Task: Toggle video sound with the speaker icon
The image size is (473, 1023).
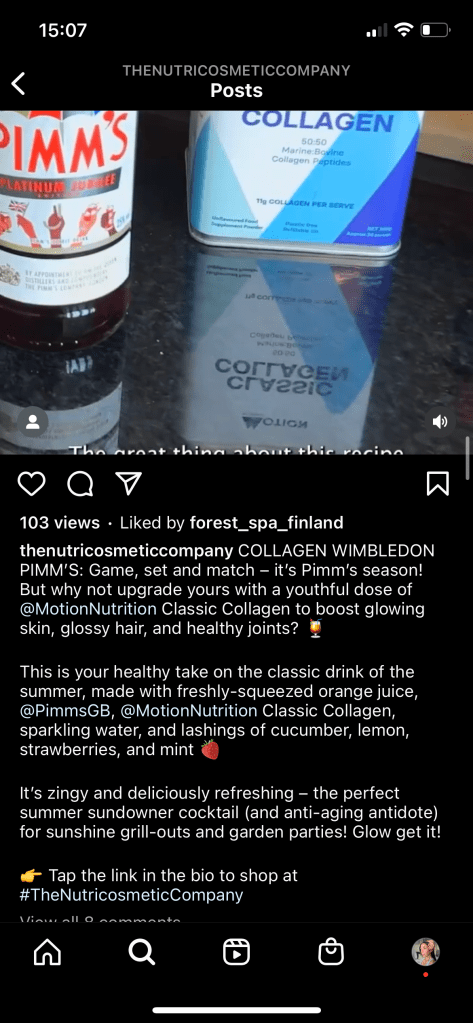Action: 440,421
